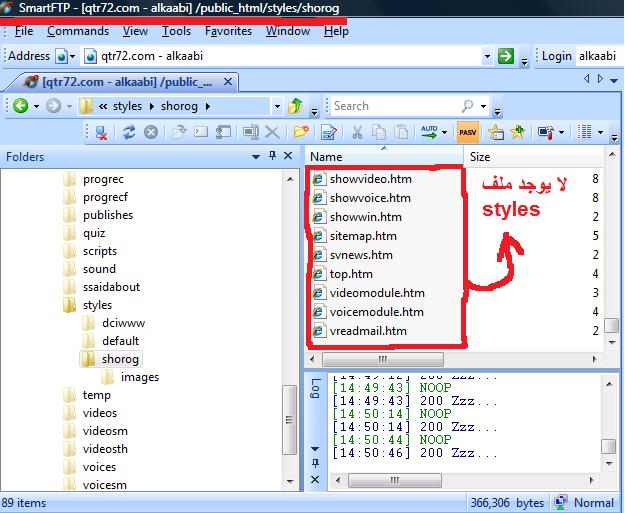Open the Commands menu
Viewport: 625px width, 513px height.
coord(78,31)
